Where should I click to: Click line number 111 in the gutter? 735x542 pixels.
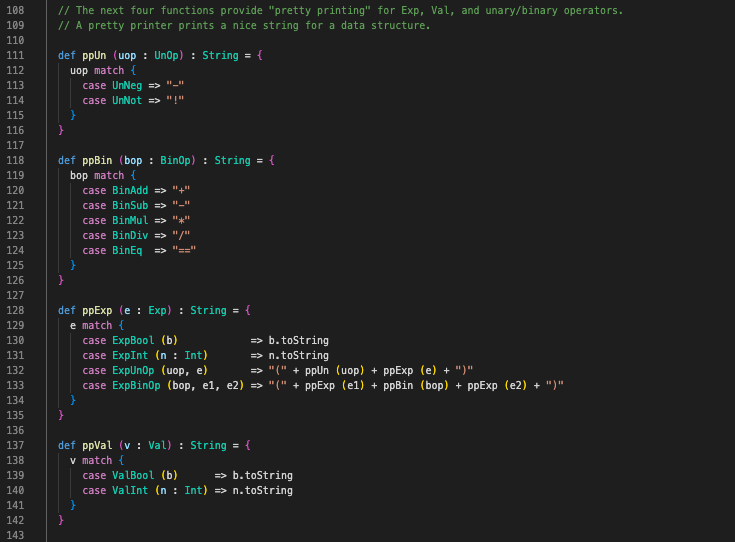(15, 55)
